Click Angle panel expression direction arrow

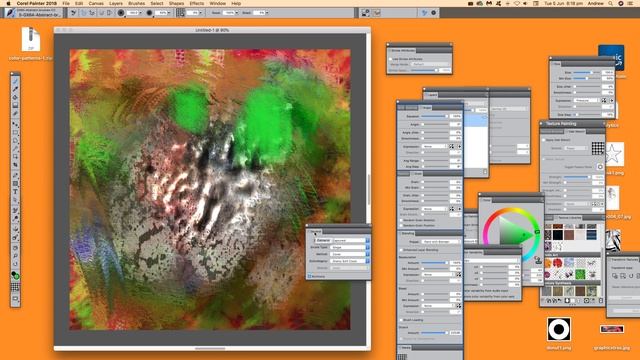[x=459, y=146]
